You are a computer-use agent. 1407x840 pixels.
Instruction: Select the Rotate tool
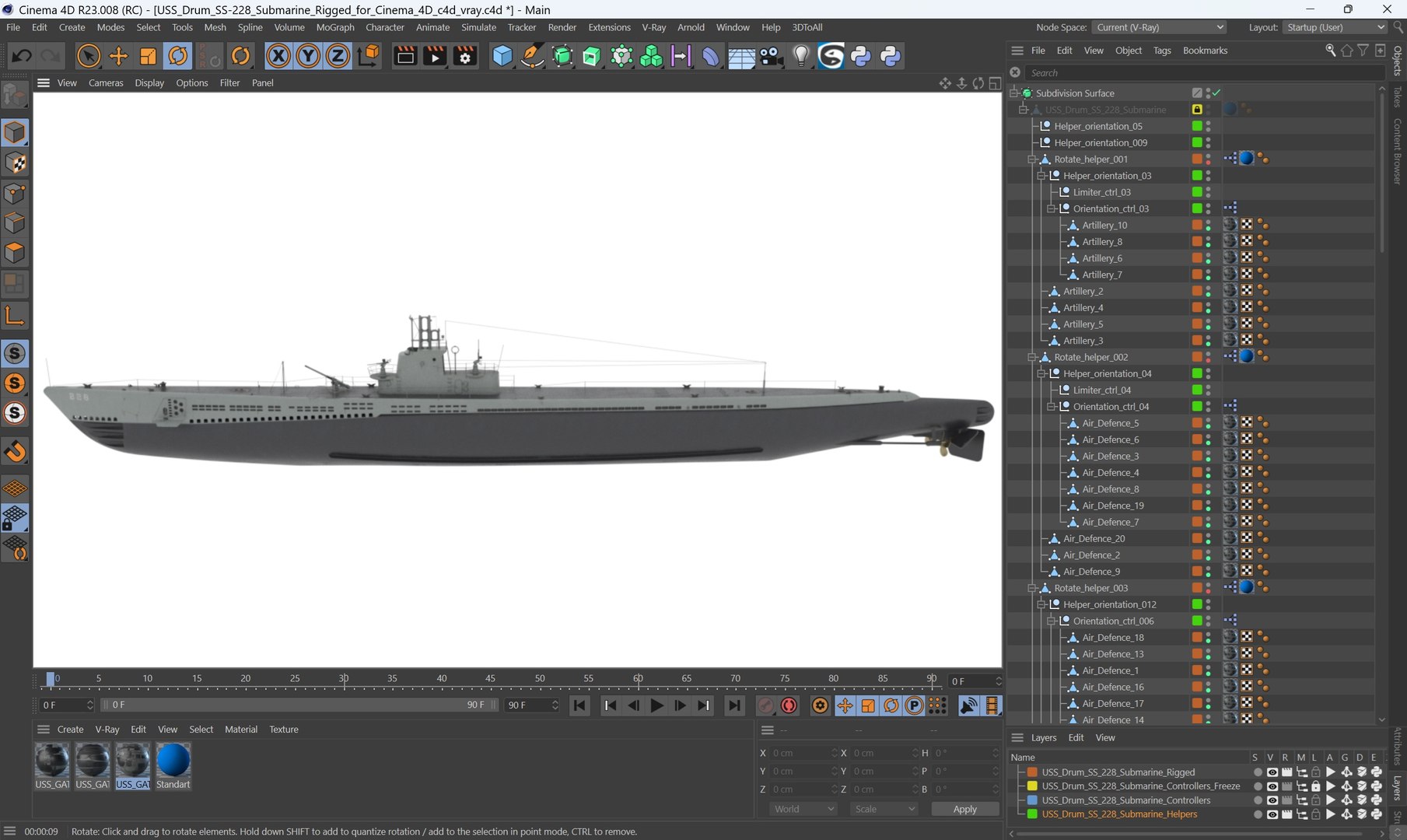tap(177, 56)
